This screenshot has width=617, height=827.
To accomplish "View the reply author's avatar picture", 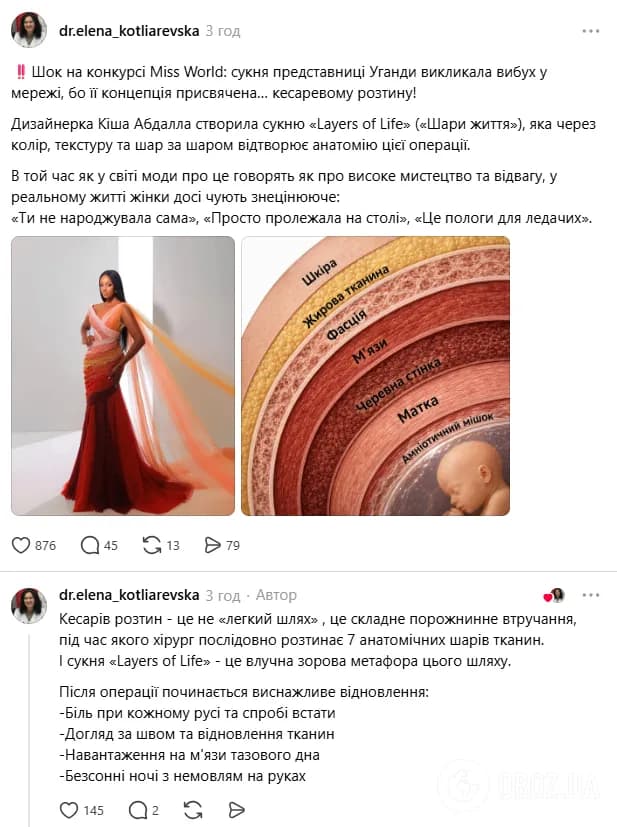I will click(x=29, y=605).
